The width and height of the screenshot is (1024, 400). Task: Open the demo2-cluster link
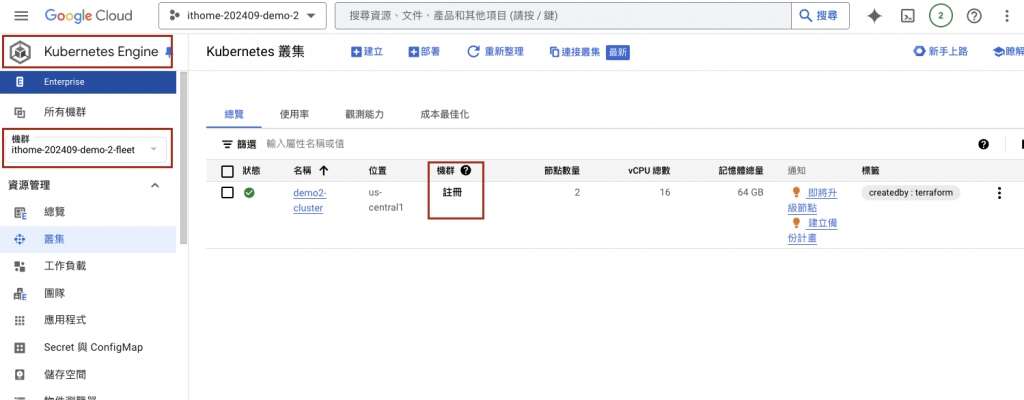310,201
